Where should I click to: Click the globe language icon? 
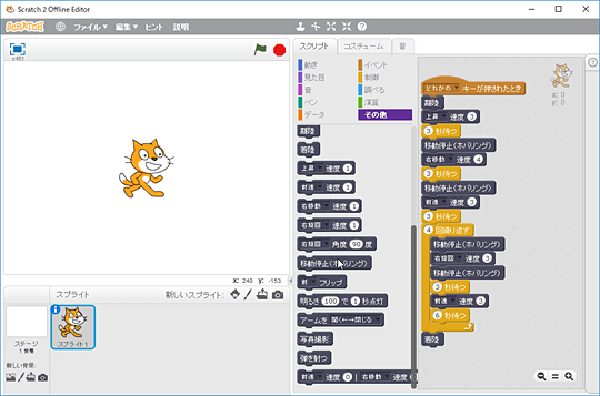[60, 27]
